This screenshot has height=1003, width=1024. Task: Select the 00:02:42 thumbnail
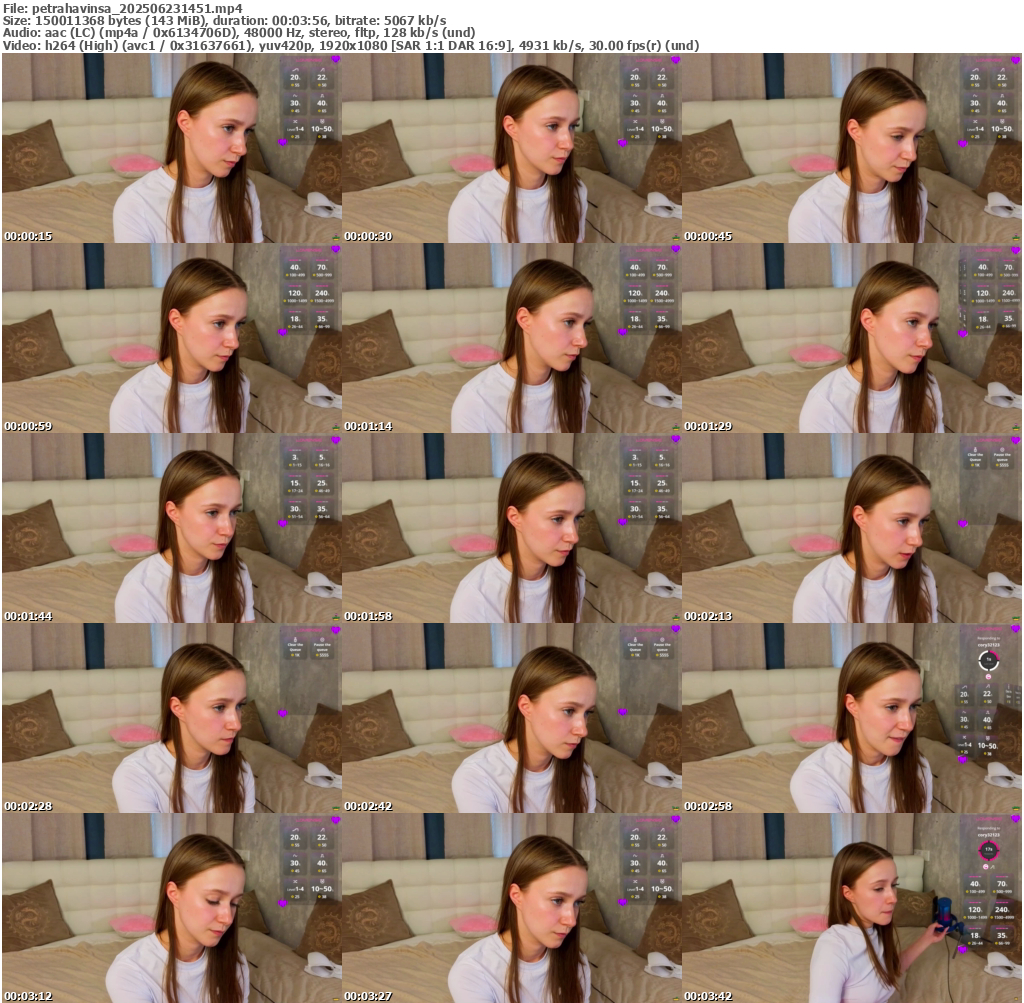510,718
